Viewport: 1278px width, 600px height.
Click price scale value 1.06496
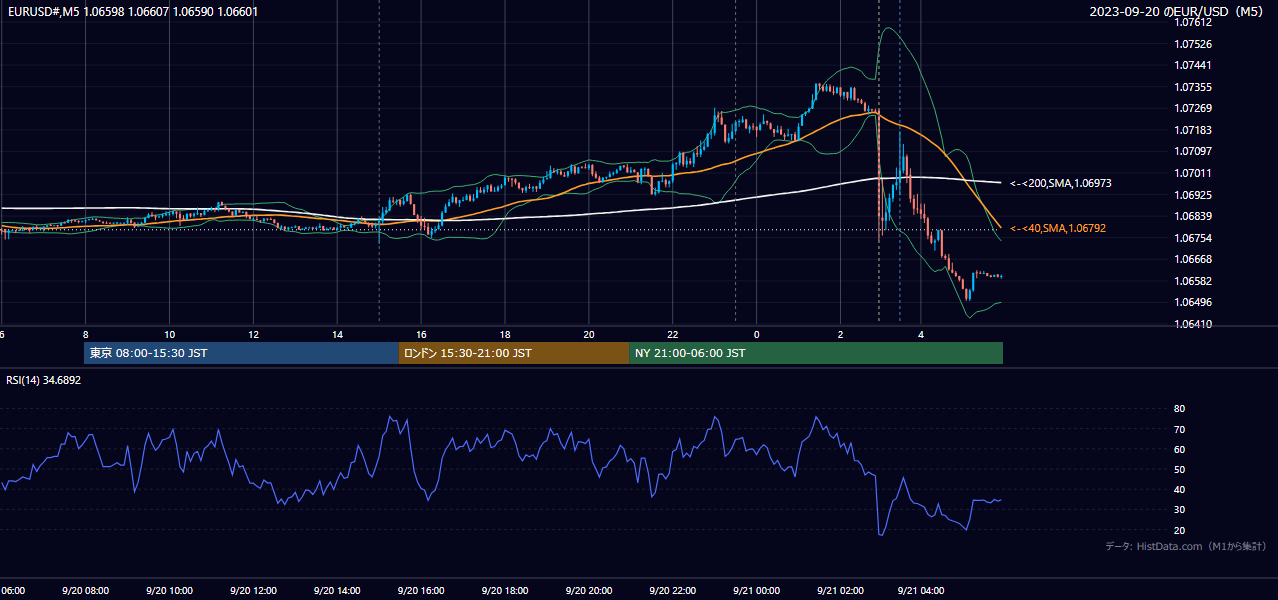1193,302
